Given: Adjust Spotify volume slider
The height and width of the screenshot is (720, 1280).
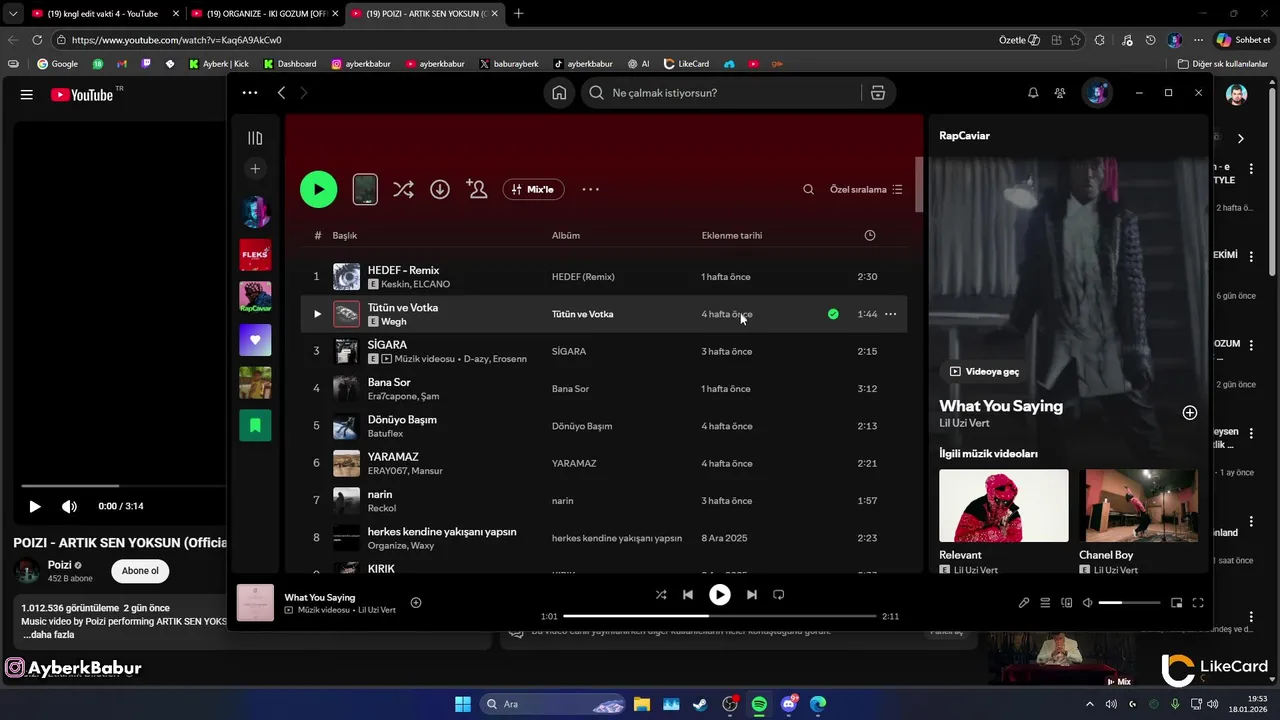Looking at the screenshot, I should coord(1129,603).
